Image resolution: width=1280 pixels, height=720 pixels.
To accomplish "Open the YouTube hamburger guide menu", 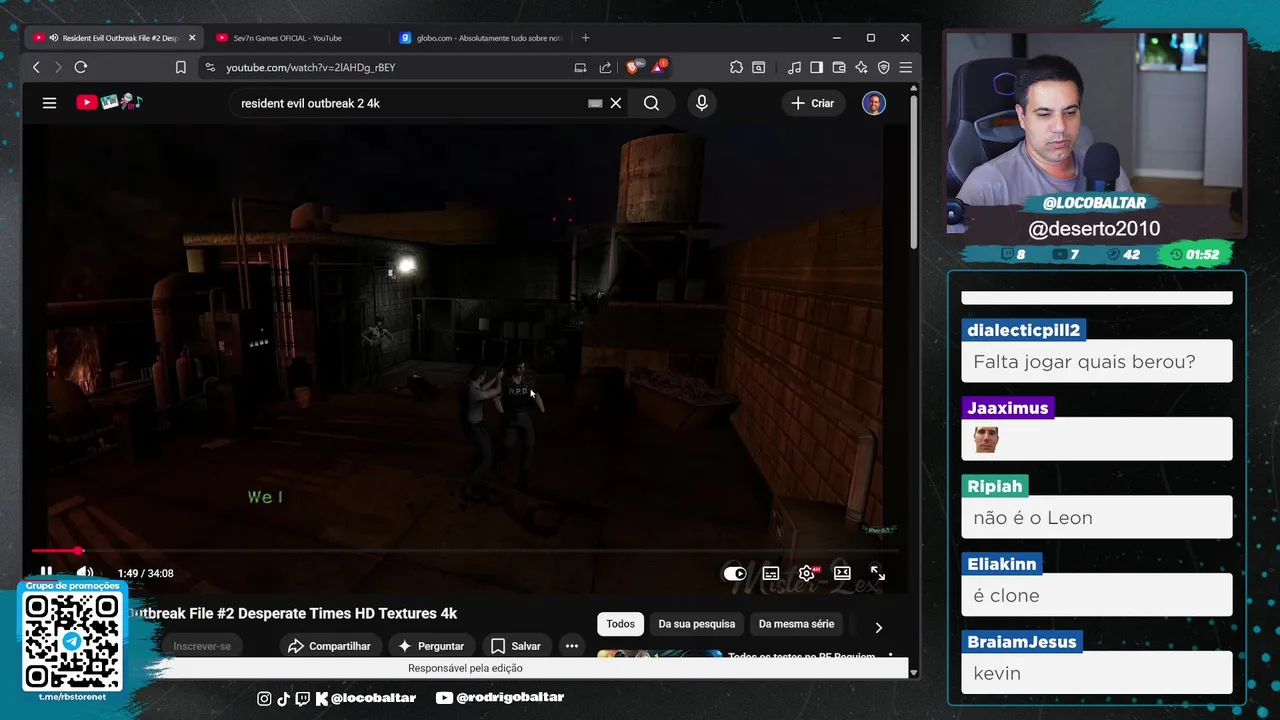I will pos(49,103).
